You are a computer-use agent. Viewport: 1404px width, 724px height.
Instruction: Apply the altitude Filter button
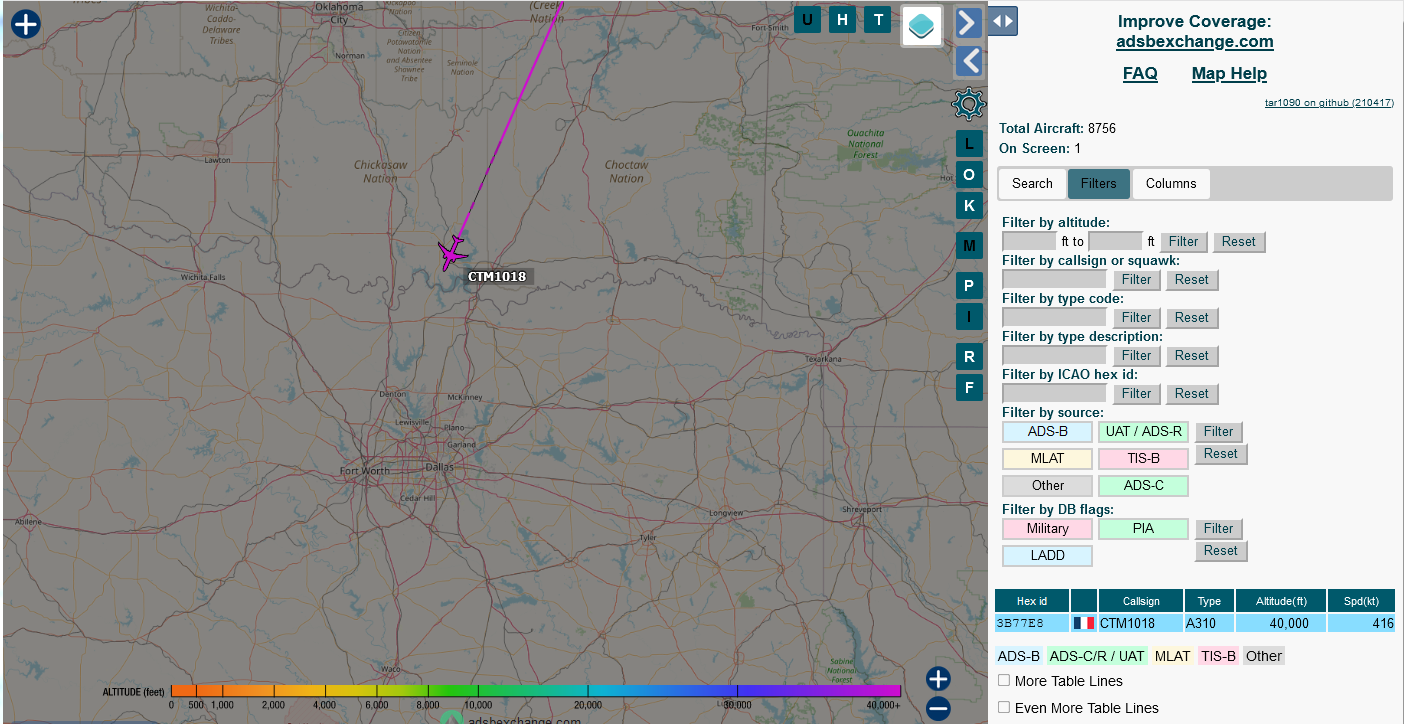(1184, 242)
